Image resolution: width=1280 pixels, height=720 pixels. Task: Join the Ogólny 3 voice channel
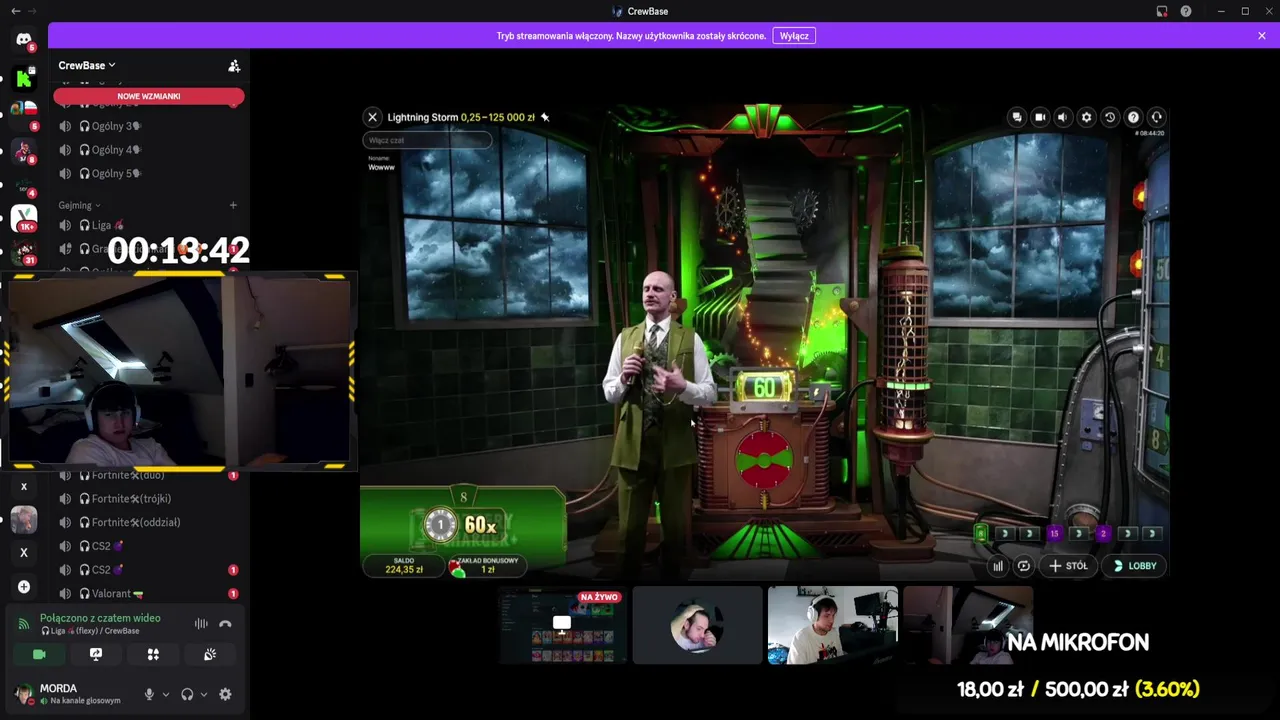(x=149, y=126)
